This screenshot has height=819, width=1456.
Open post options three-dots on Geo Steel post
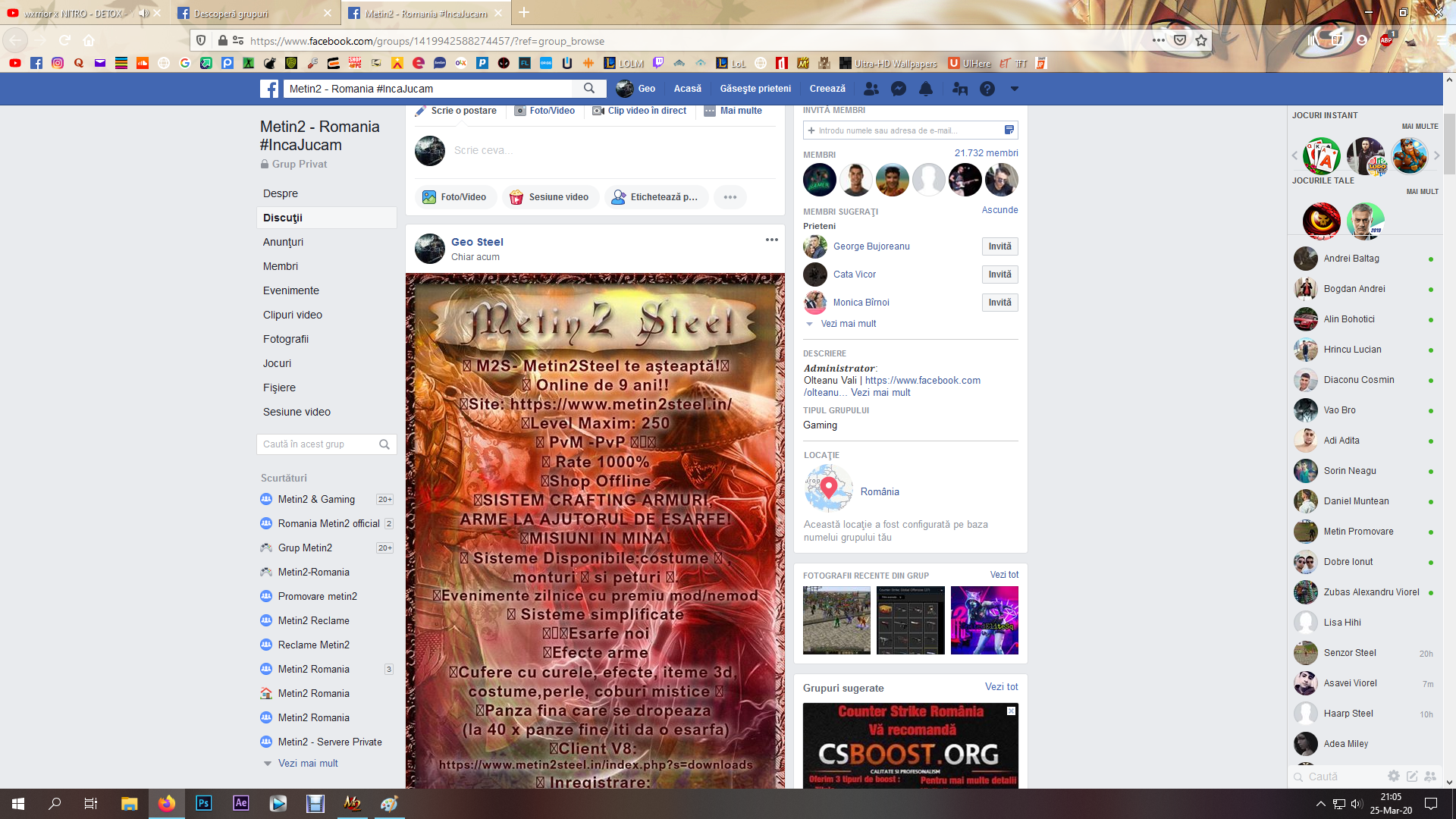[771, 240]
